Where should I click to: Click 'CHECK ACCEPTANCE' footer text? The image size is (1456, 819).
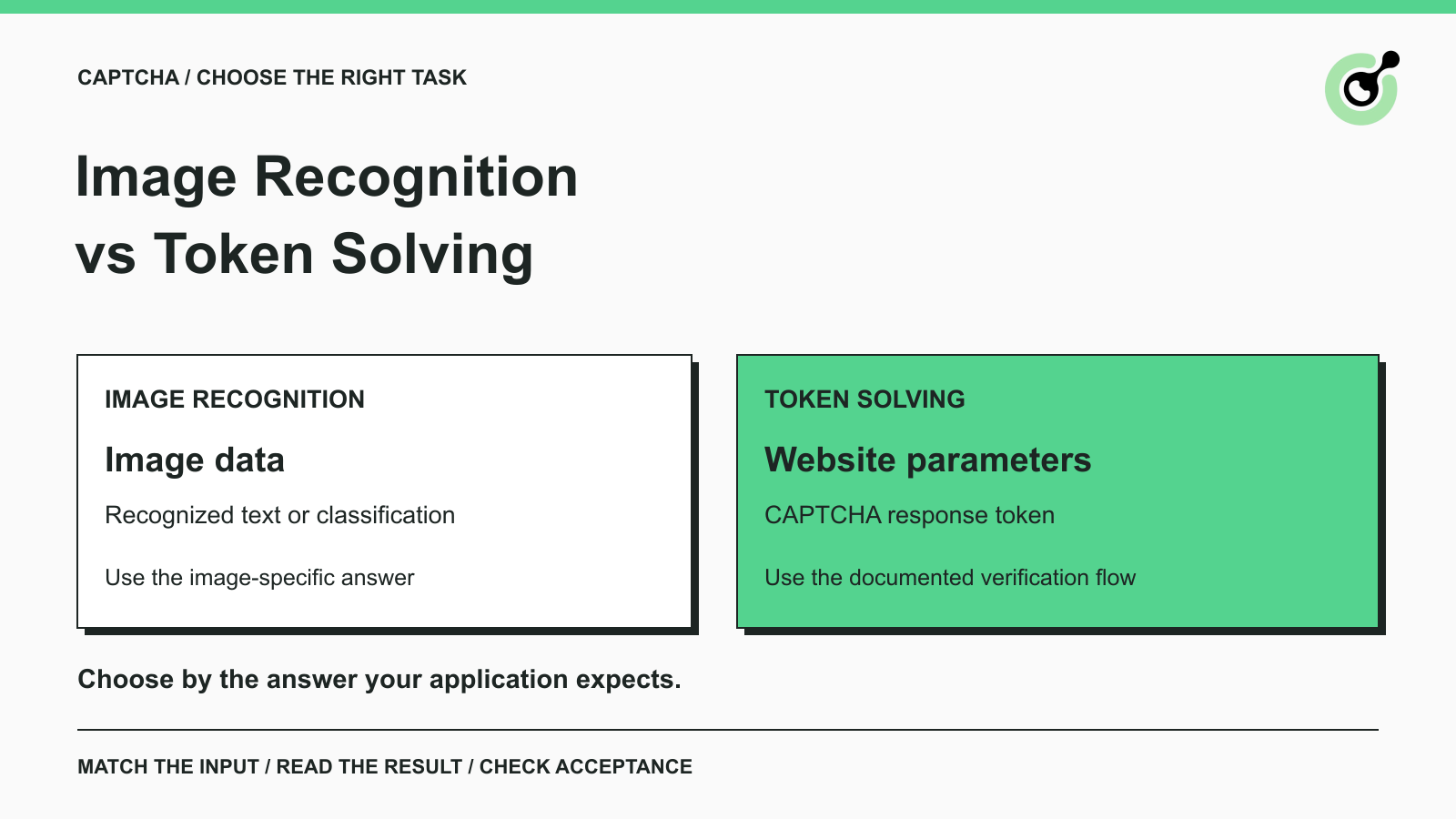tap(586, 767)
